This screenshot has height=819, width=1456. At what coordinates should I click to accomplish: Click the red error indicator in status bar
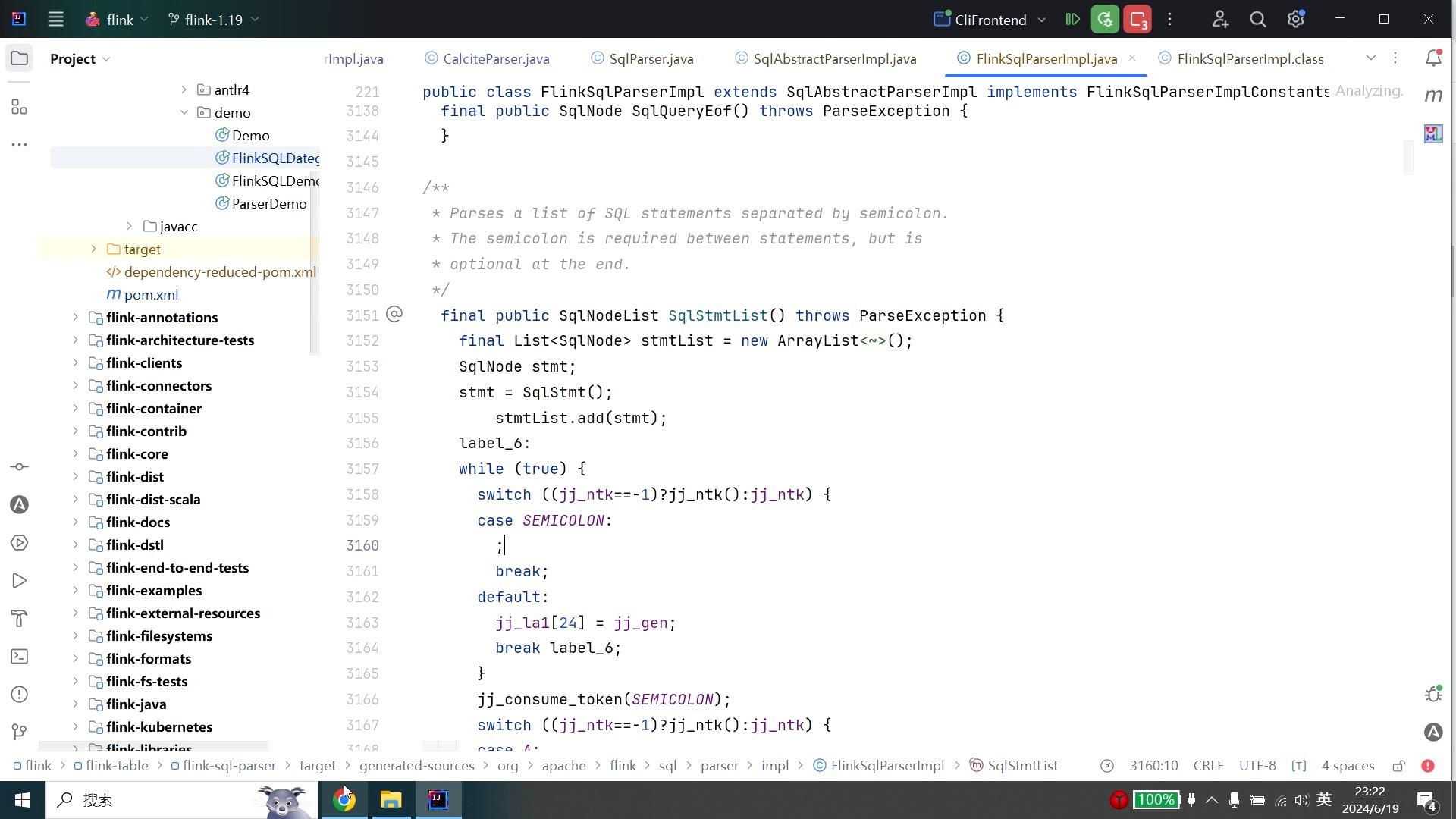pyautogui.click(x=1428, y=766)
